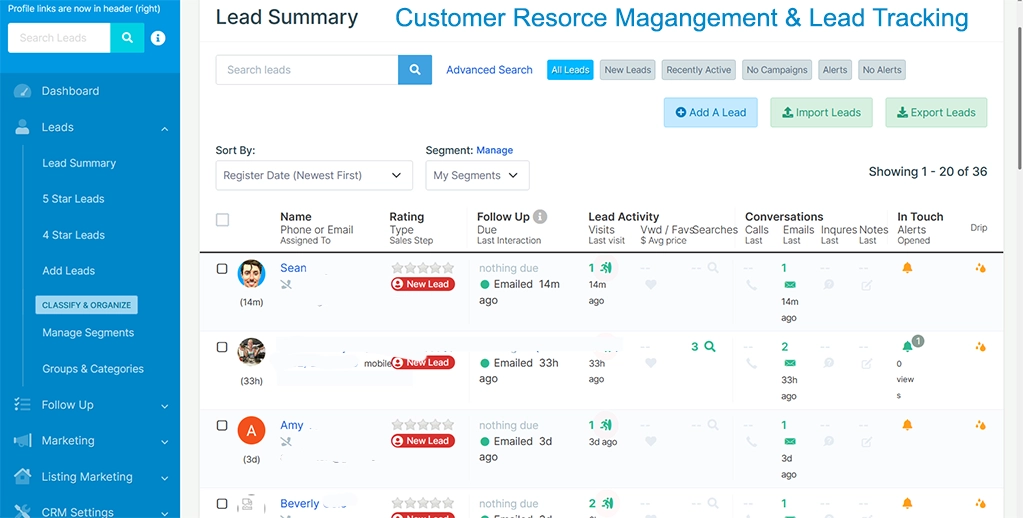Image resolution: width=1023 pixels, height=518 pixels.
Task: Click the email envelope icon in Sean's row
Action: click(789, 285)
